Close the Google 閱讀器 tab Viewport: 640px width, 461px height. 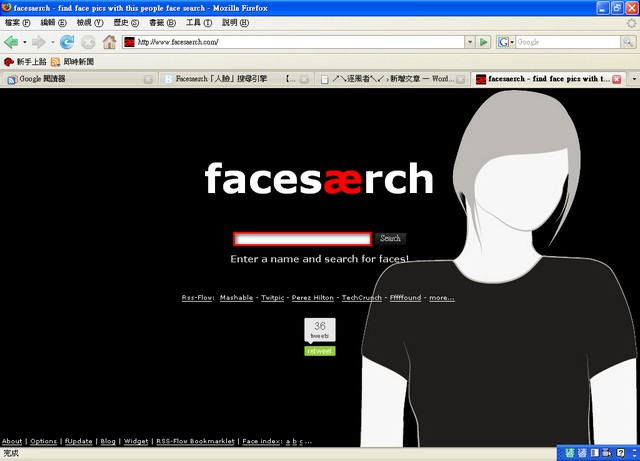tap(149, 79)
